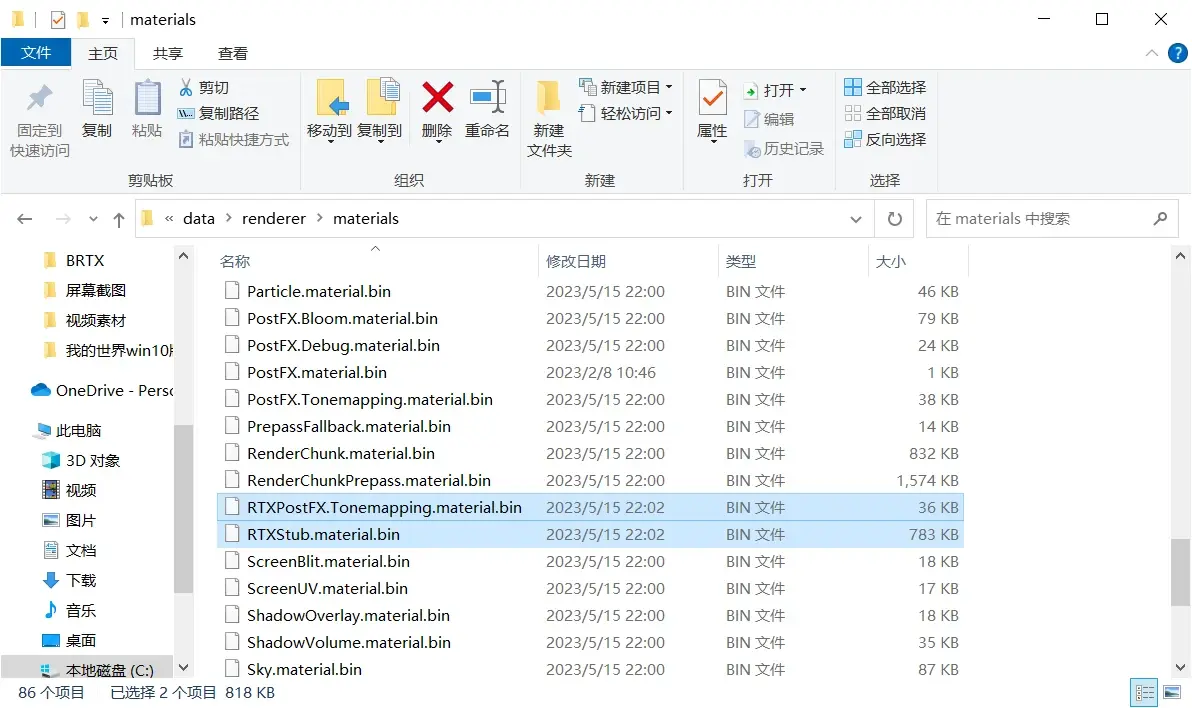Expand subfolders after data in path
Image resolution: width=1192 pixels, height=708 pixels.
click(228, 218)
